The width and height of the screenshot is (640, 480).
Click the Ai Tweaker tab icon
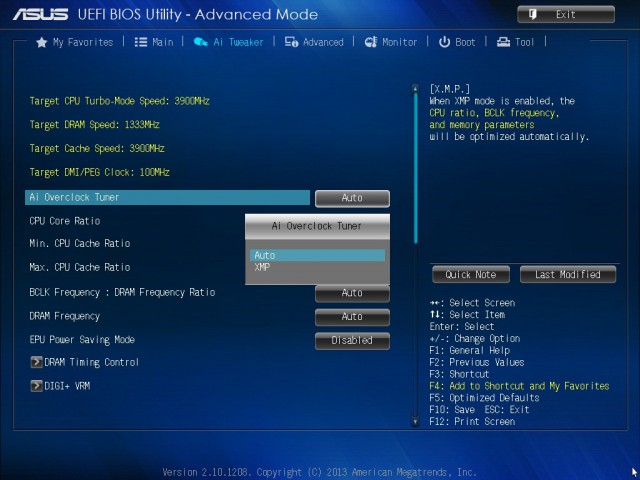coord(200,42)
